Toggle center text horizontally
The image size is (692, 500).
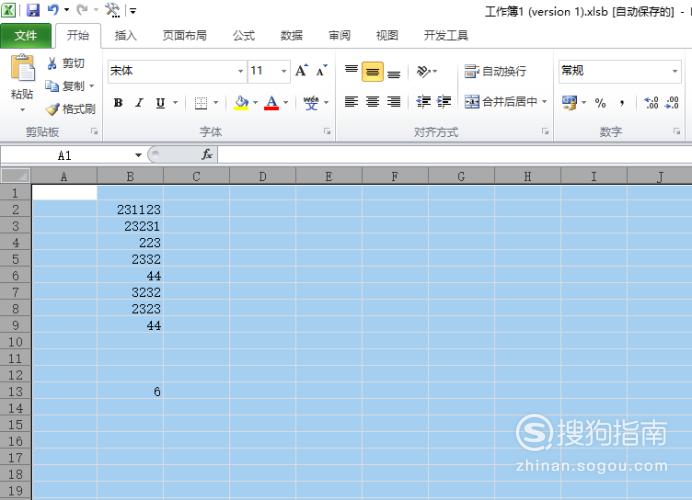pos(372,102)
